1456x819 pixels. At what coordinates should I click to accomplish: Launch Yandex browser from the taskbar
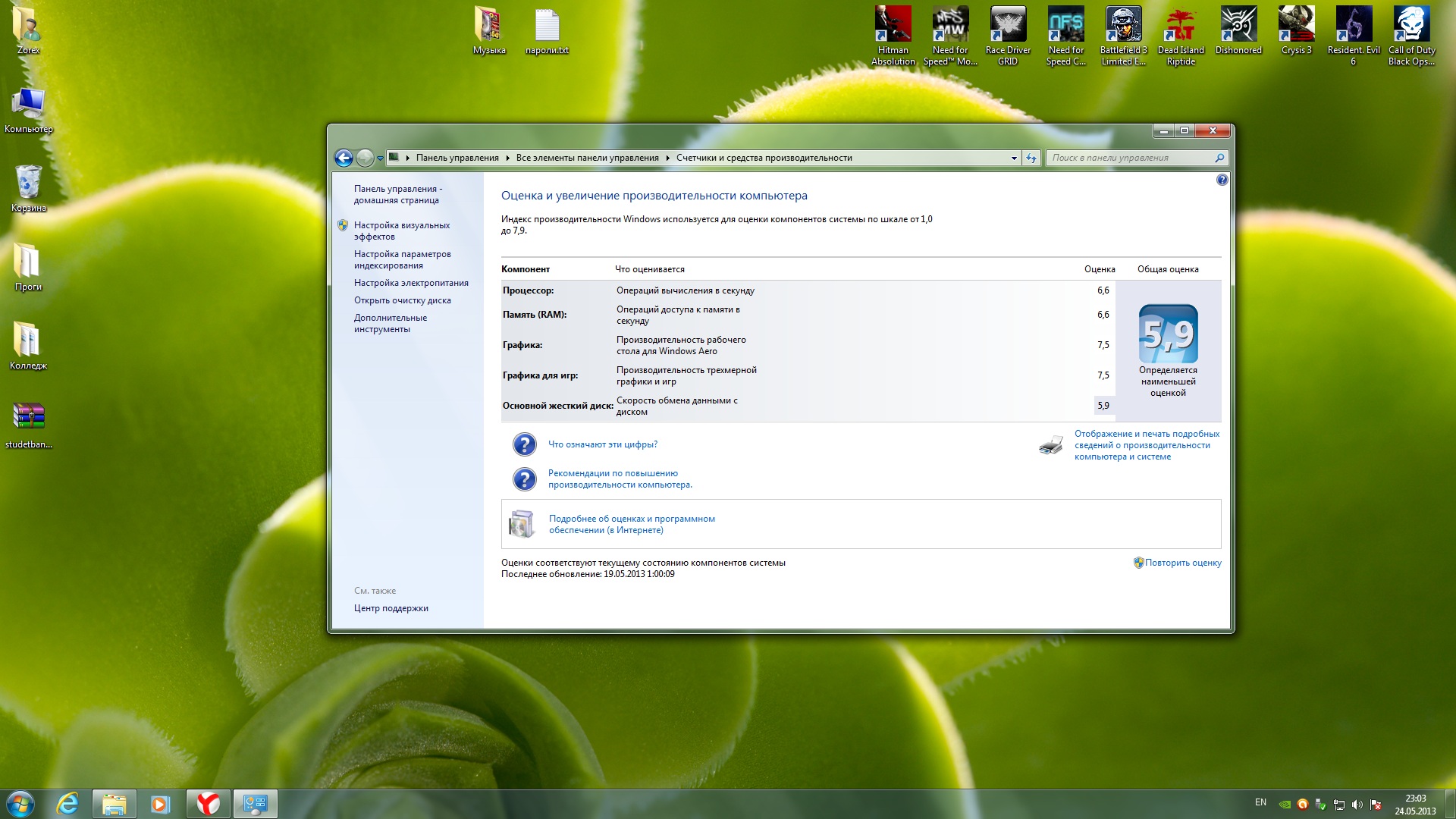pyautogui.click(x=208, y=804)
